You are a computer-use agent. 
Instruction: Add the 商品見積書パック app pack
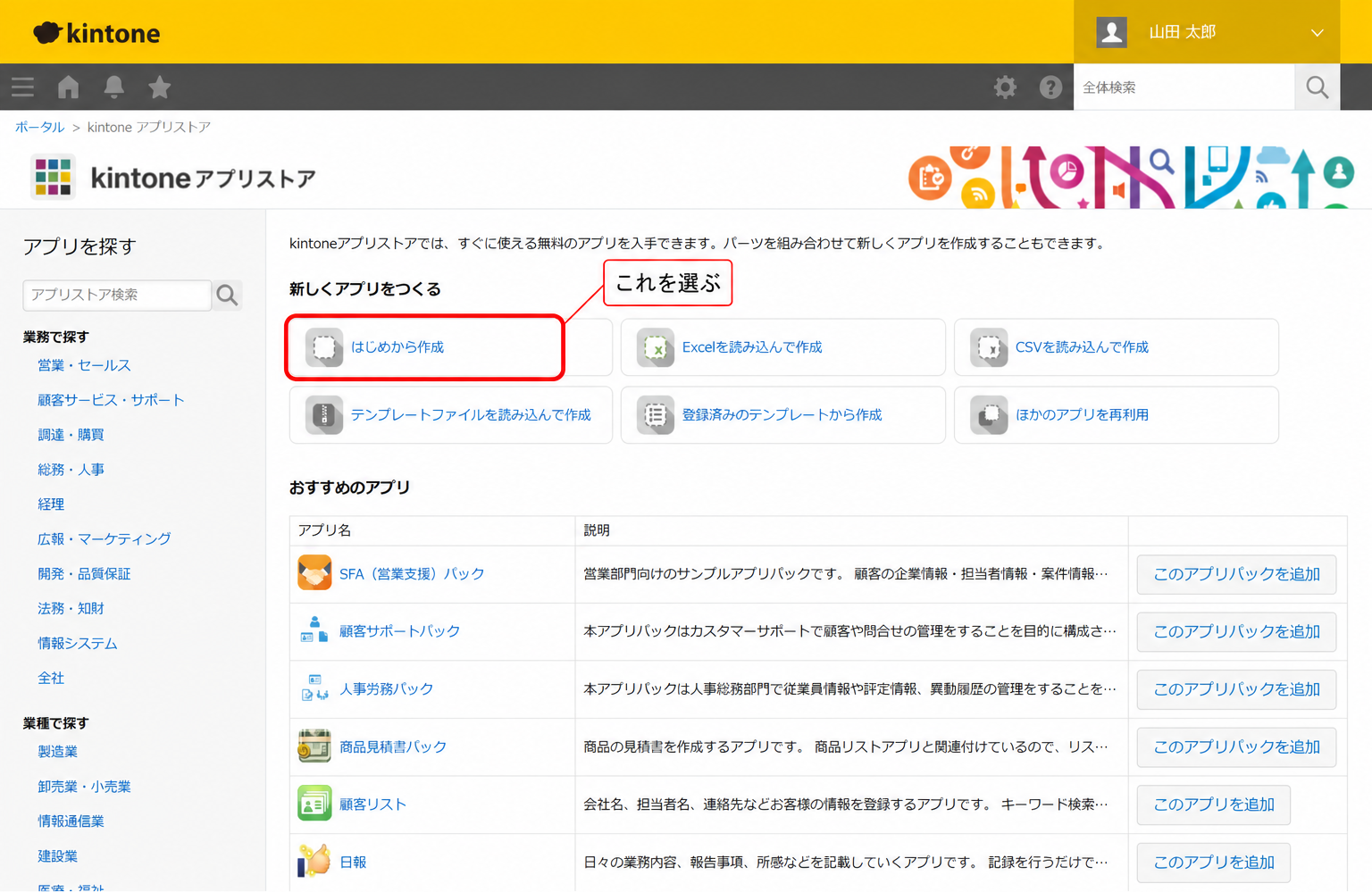[x=1236, y=747]
